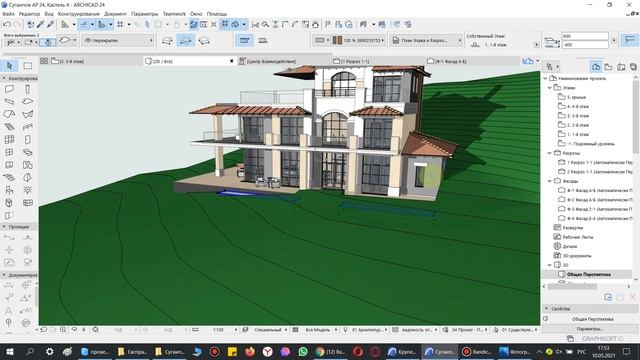The height and width of the screenshot is (360, 640).
Task: Select third slab reference plane option
Action: click(204, 40)
